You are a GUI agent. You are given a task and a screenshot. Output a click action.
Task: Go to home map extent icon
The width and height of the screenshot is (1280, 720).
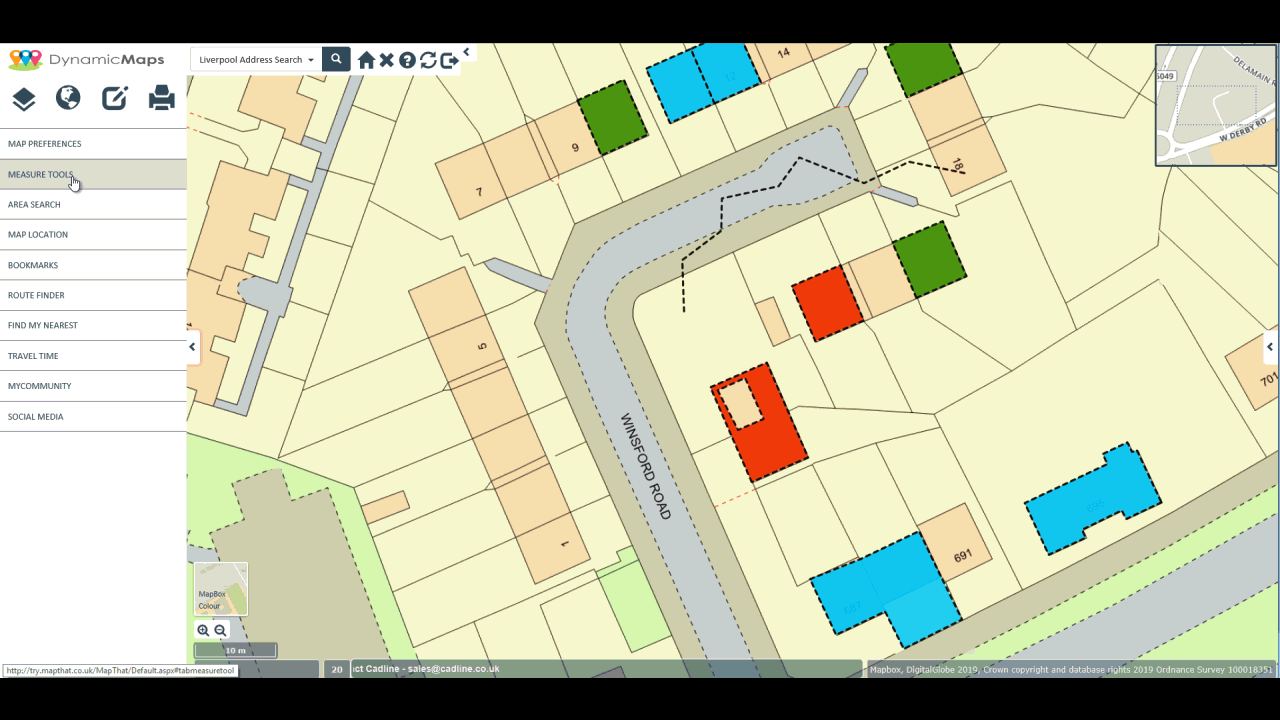pos(366,60)
